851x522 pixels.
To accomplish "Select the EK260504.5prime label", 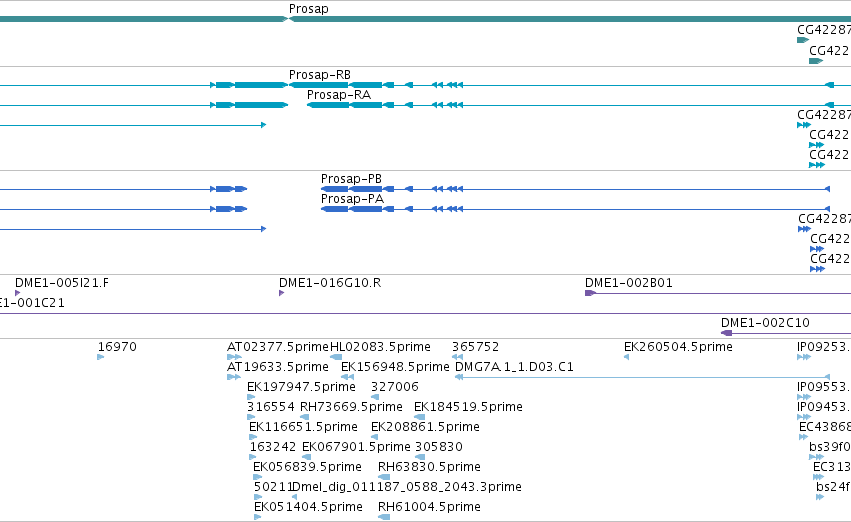I will pyautogui.click(x=678, y=347).
